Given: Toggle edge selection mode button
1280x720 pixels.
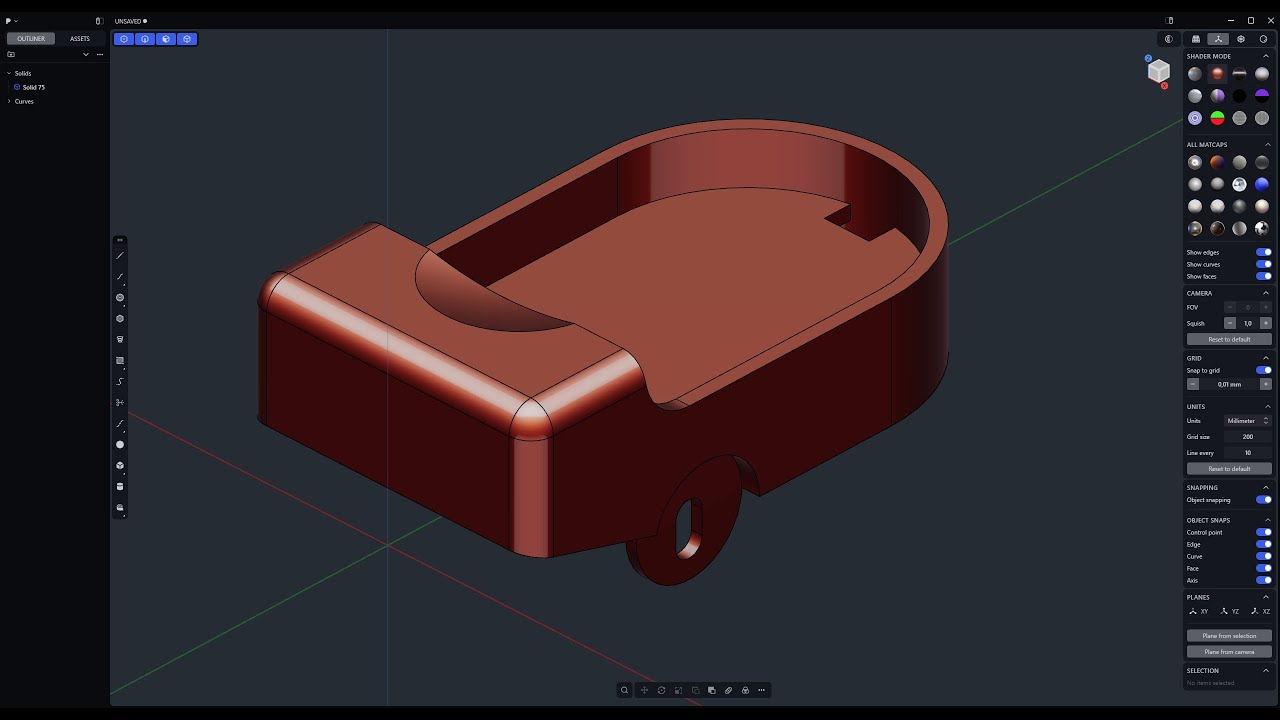Looking at the screenshot, I should coord(145,39).
